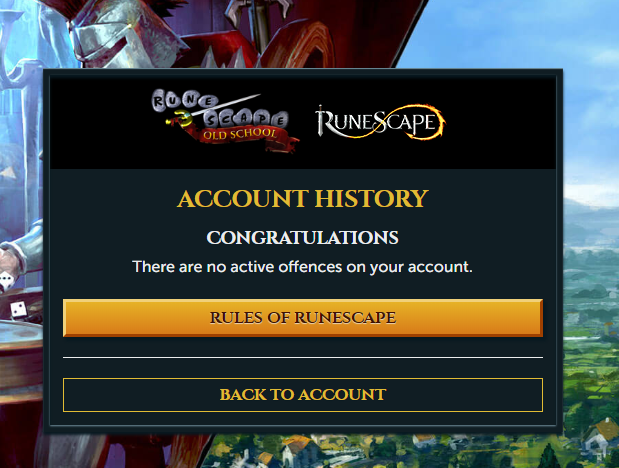Click the no active offences message
Image resolution: width=619 pixels, height=468 pixels.
[303, 267]
